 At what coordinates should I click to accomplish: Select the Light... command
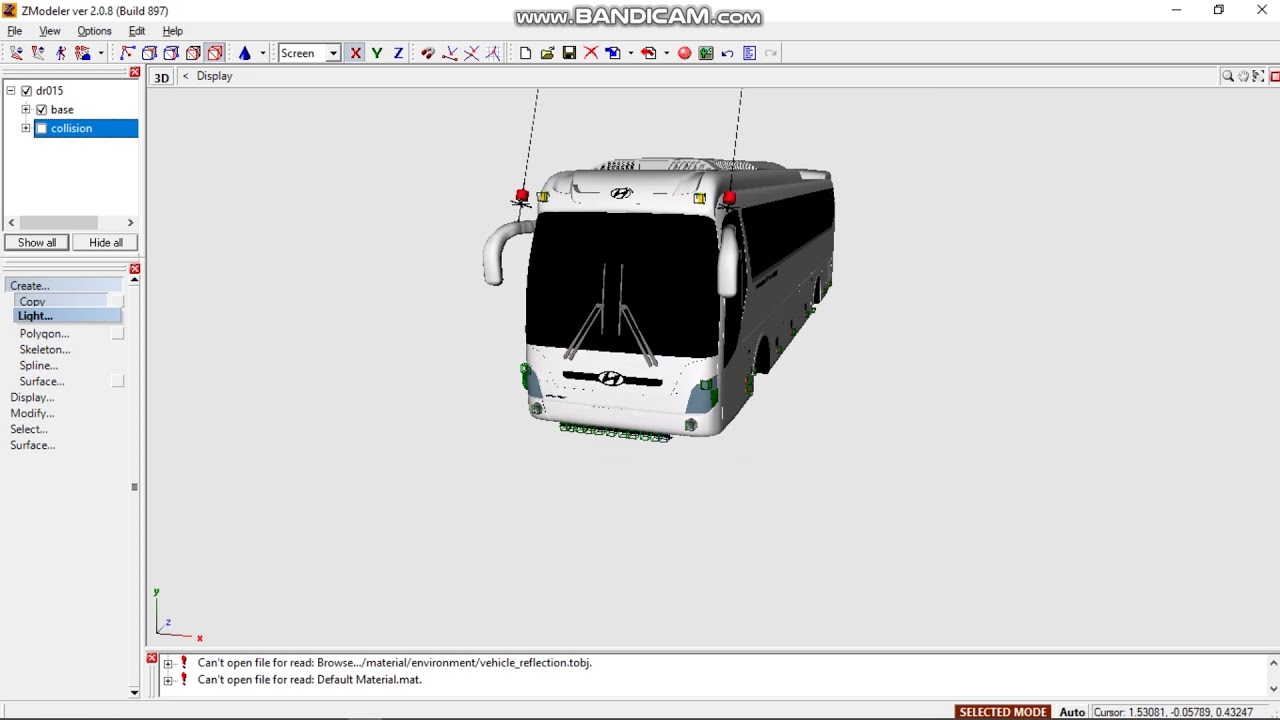point(67,316)
